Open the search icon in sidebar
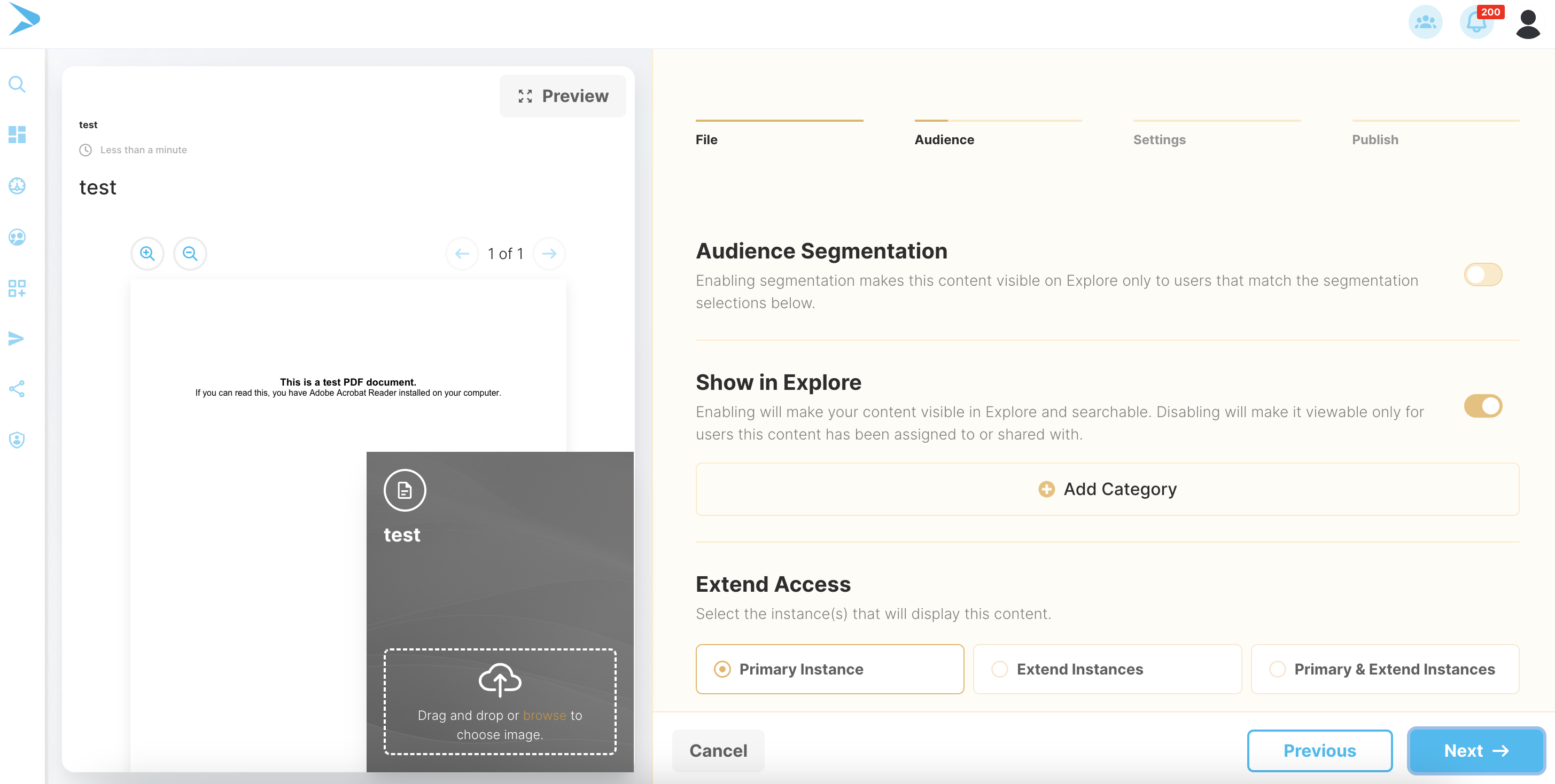Screen dimensions: 1555x784 tap(17, 84)
